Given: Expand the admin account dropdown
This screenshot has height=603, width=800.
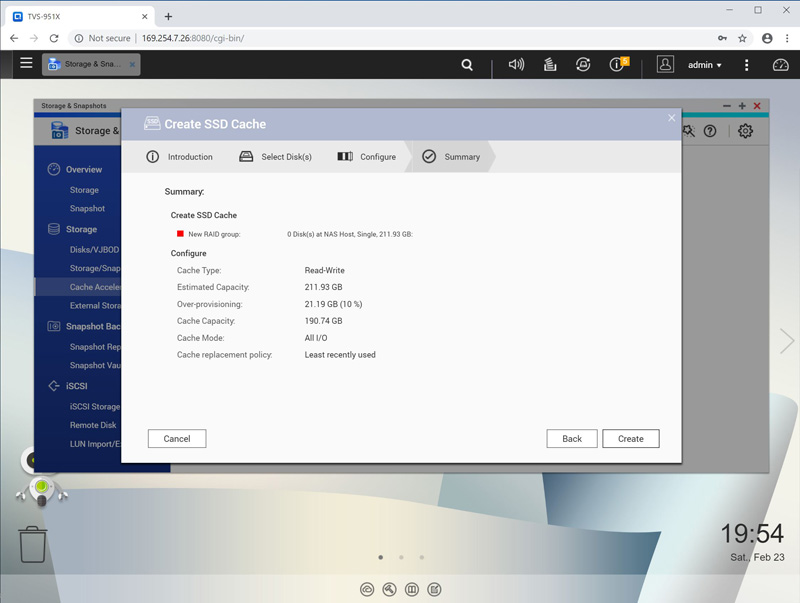Looking at the screenshot, I should pyautogui.click(x=705, y=65).
